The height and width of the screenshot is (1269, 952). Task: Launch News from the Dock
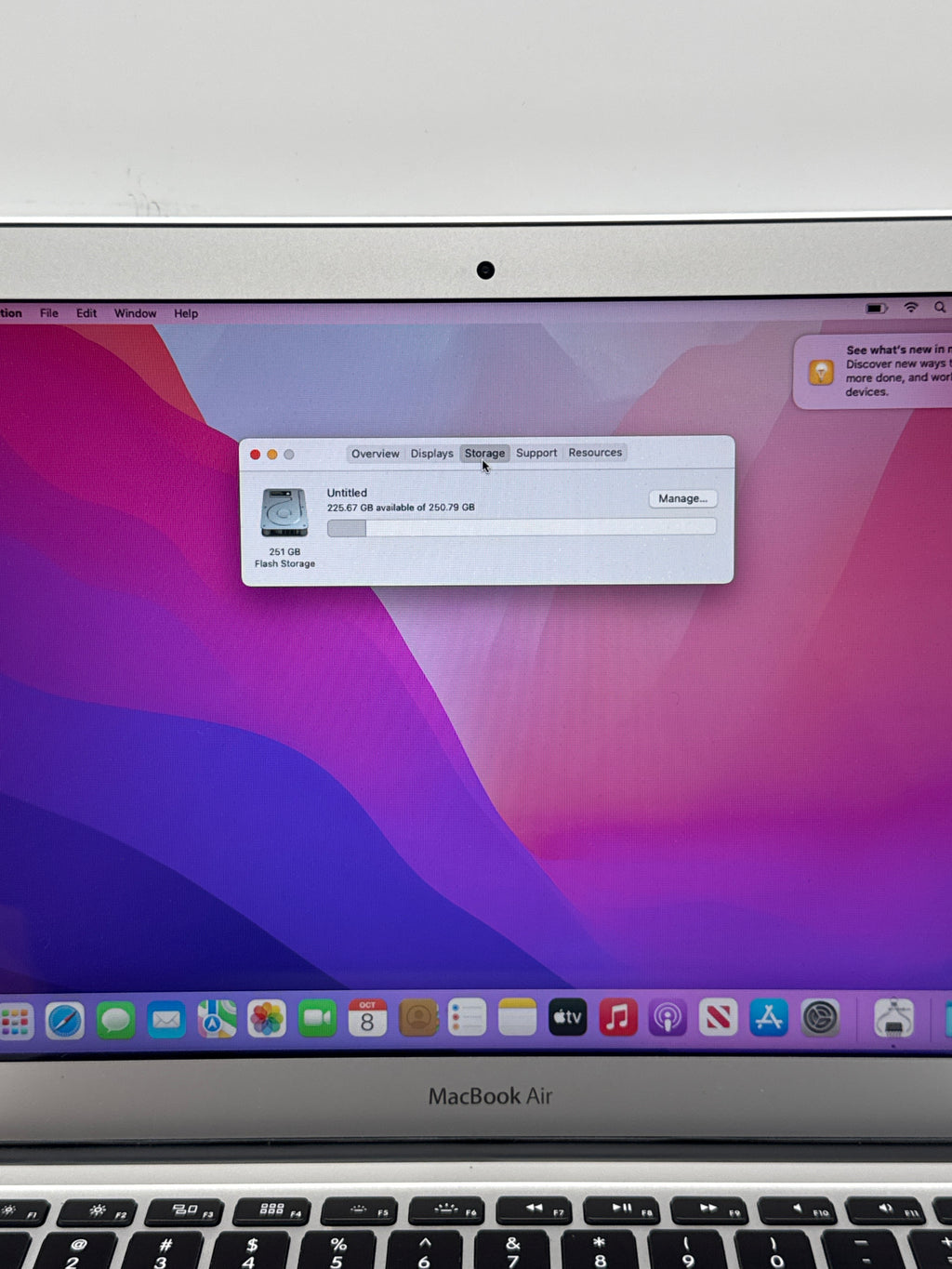click(x=718, y=1017)
